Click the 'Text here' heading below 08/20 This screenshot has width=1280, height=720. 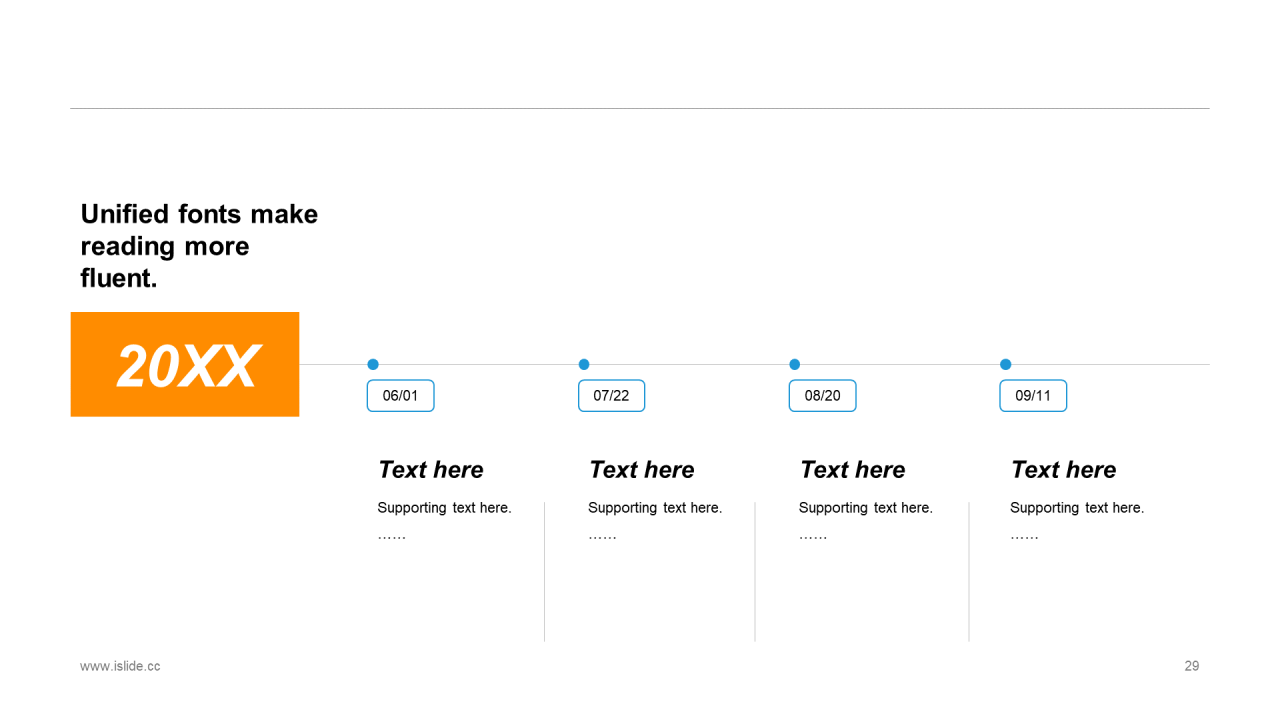pyautogui.click(x=853, y=470)
